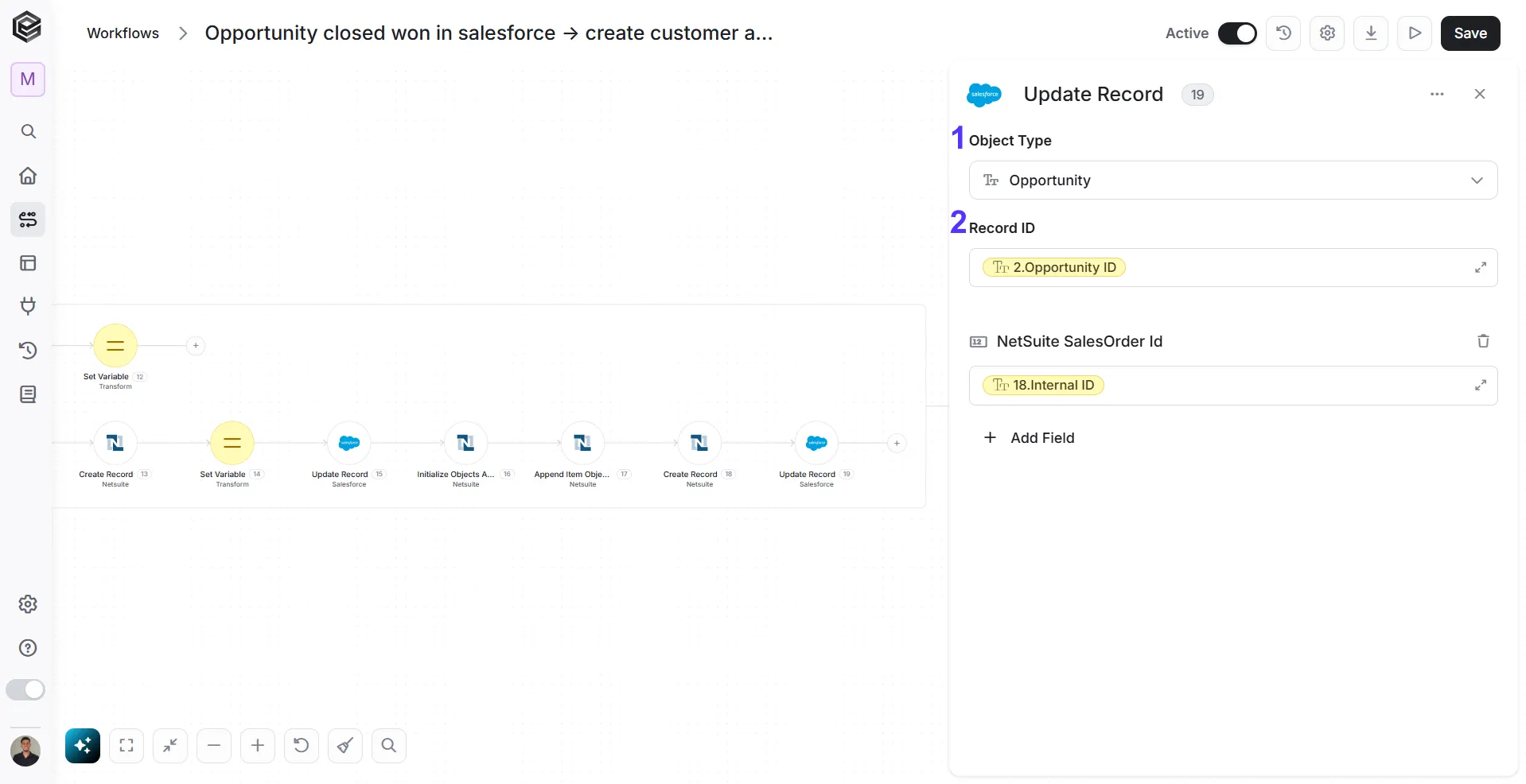
Task: Open the Workflows icon in the sidebar
Action: pos(28,219)
